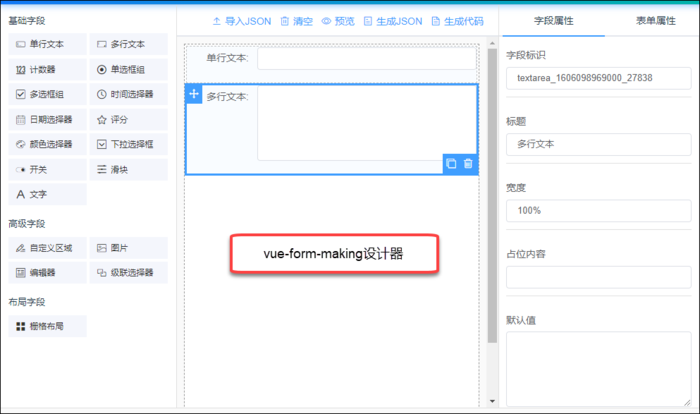Add the 图片 image component

click(x=129, y=248)
